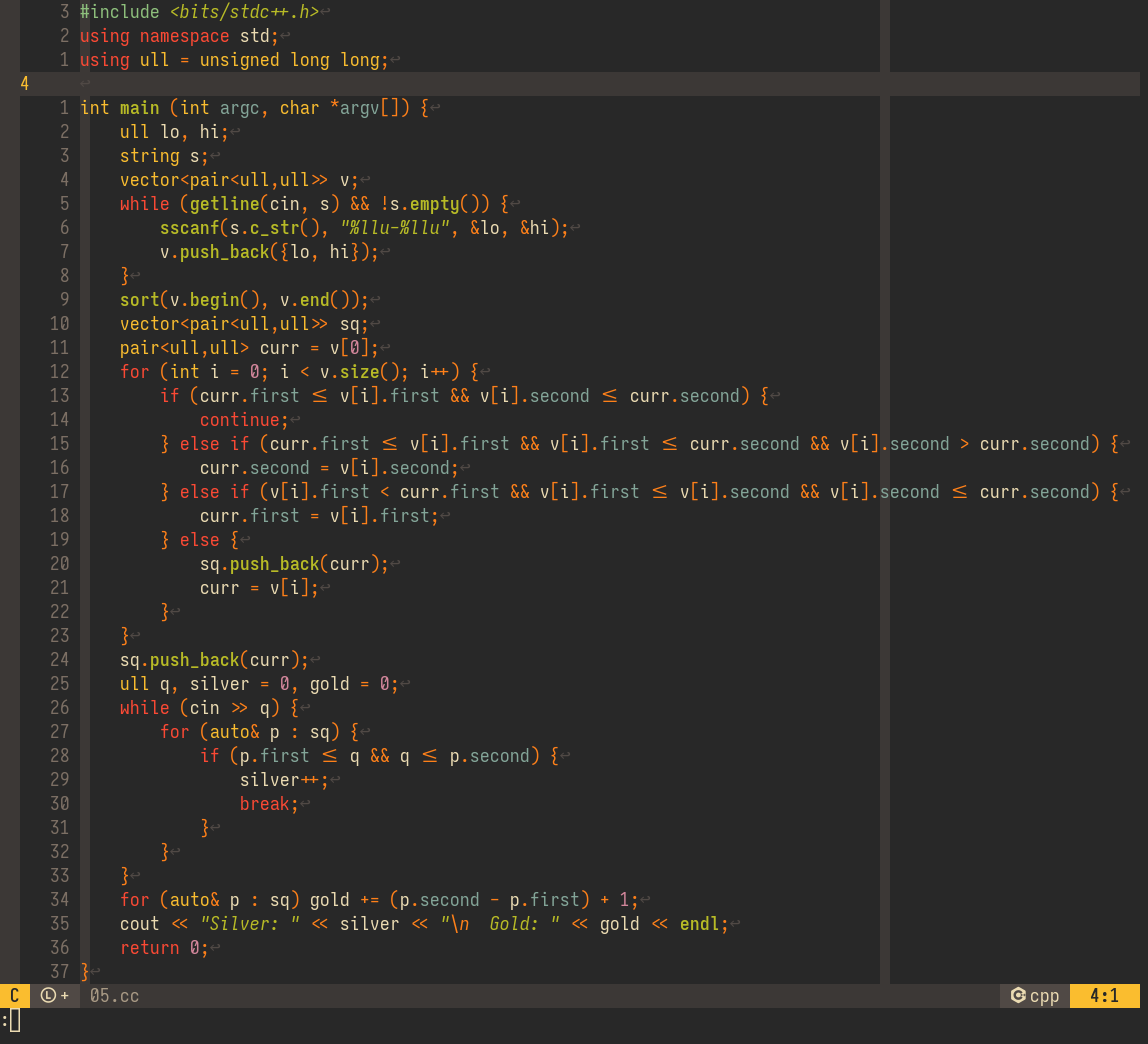
Task: Click 'using ull = unsigned long long;' line
Action: pos(234,60)
